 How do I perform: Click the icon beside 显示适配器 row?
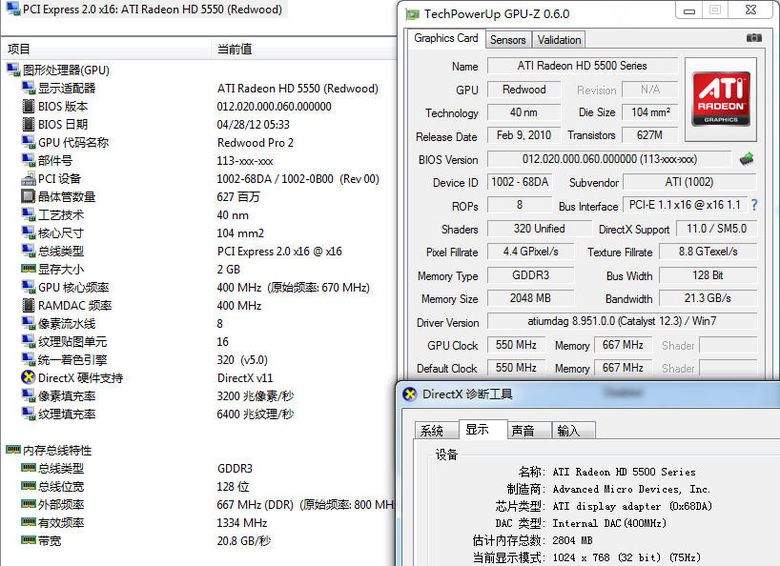[28, 88]
